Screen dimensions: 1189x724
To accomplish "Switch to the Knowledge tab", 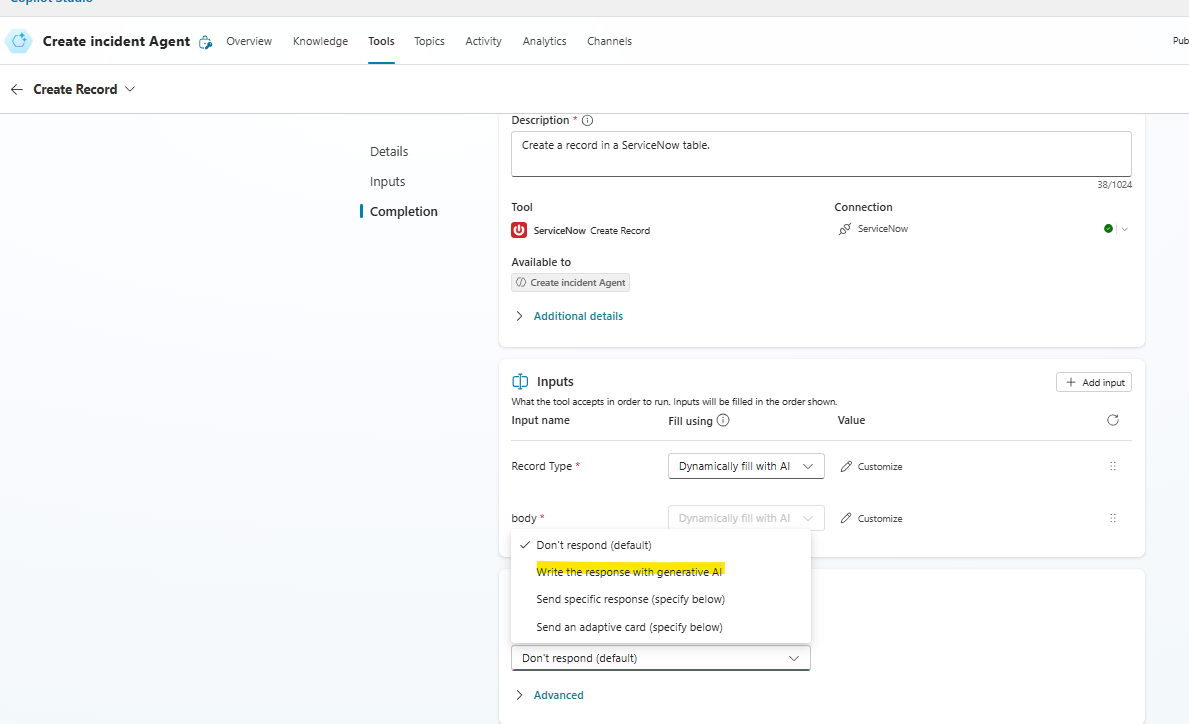I will [x=320, y=41].
